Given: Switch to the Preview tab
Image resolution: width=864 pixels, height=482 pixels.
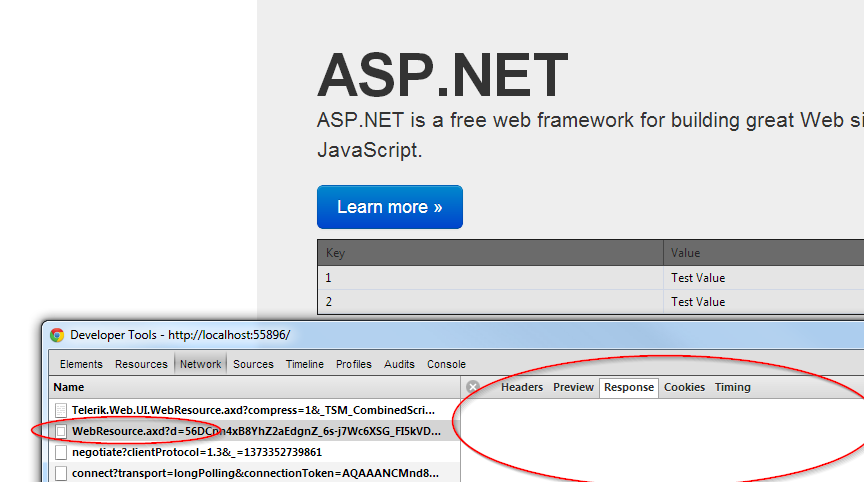Looking at the screenshot, I should [x=573, y=387].
